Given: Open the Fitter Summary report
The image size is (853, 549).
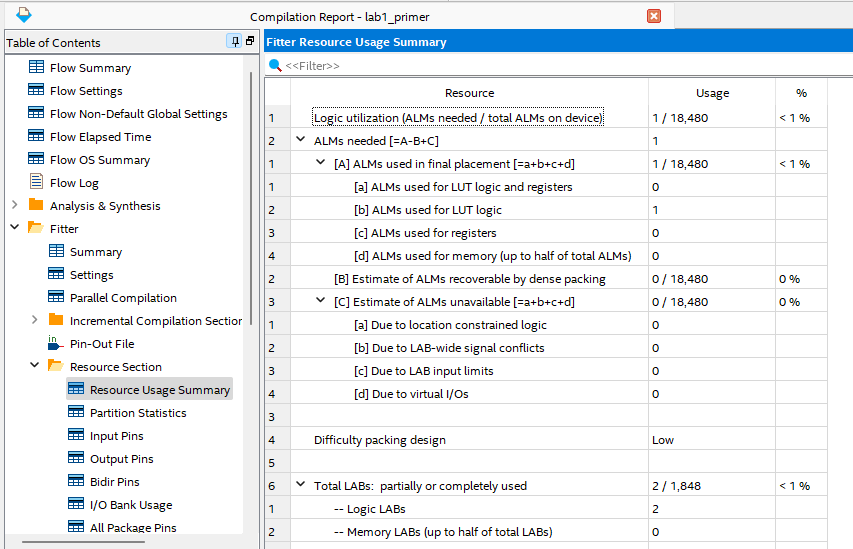Looking at the screenshot, I should [x=96, y=252].
